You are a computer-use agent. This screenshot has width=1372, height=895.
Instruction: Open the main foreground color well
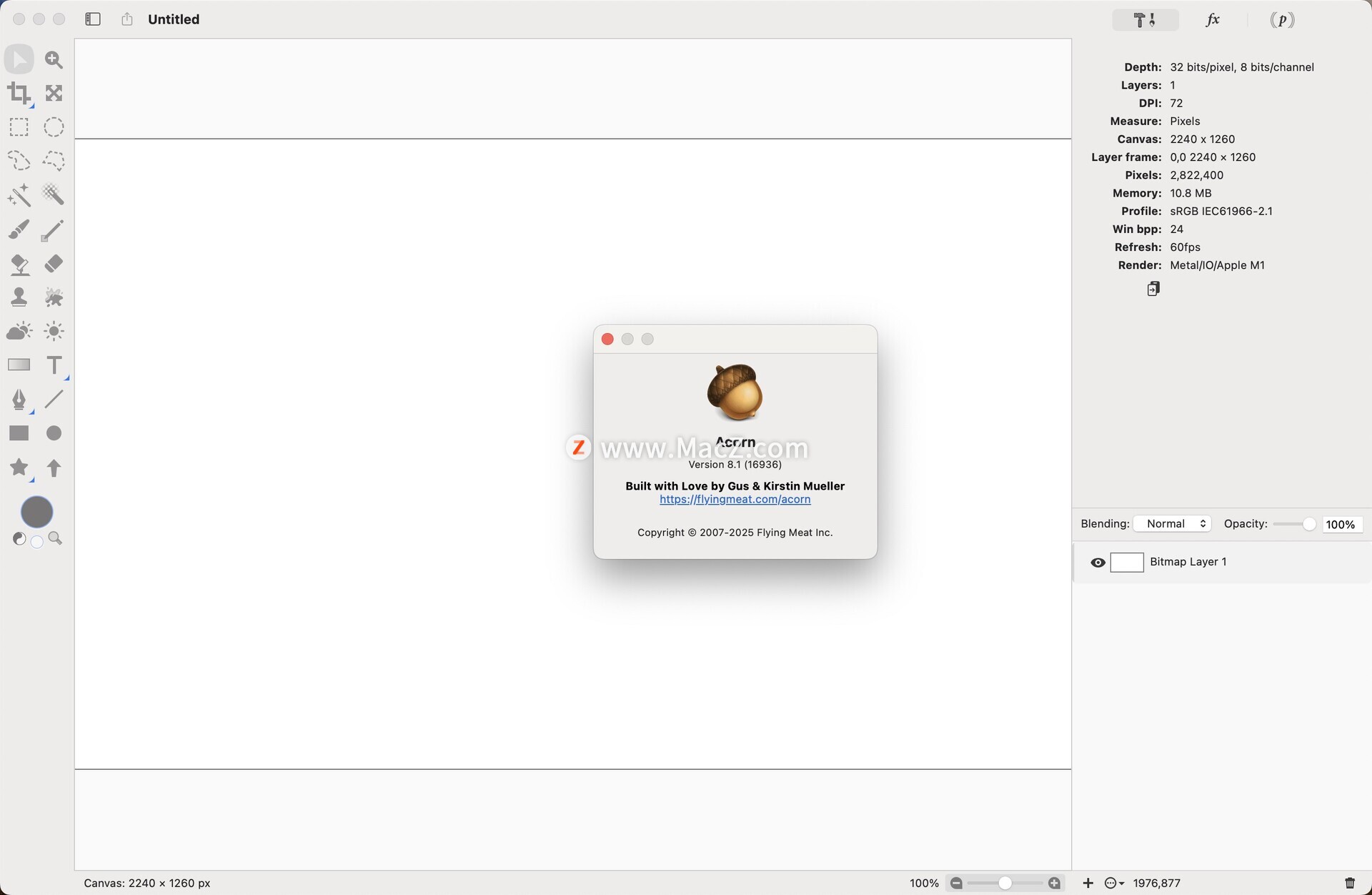[37, 512]
